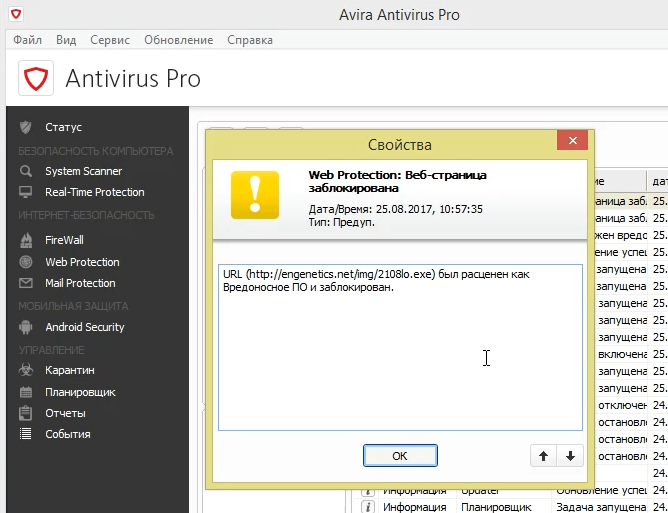Close the Свойства dialog
Screen dimensions: 668x513
tap(573, 140)
